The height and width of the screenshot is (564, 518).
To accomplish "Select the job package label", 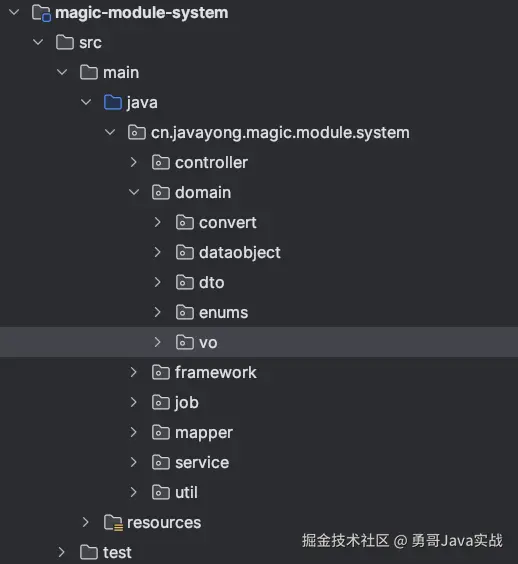I will click(x=186, y=402).
